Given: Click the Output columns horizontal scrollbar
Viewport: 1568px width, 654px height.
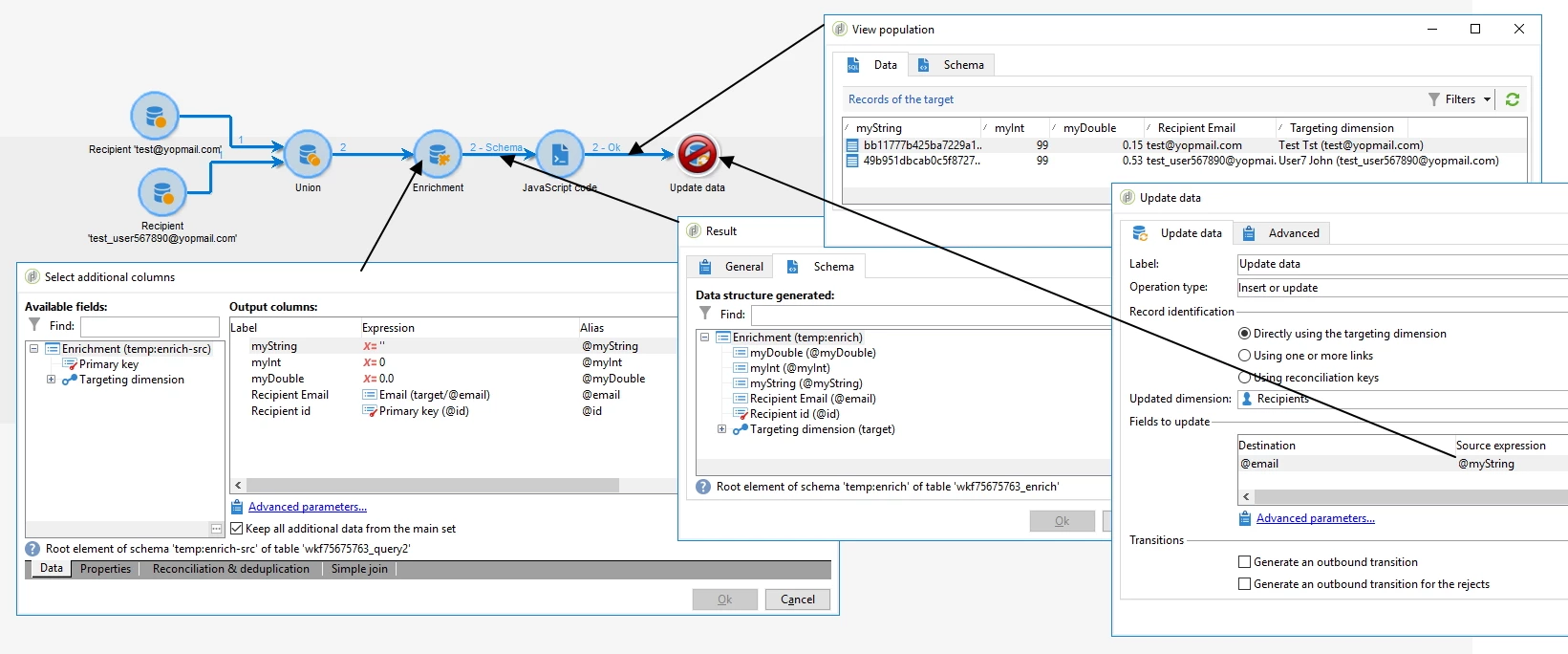Looking at the screenshot, I should [x=433, y=486].
